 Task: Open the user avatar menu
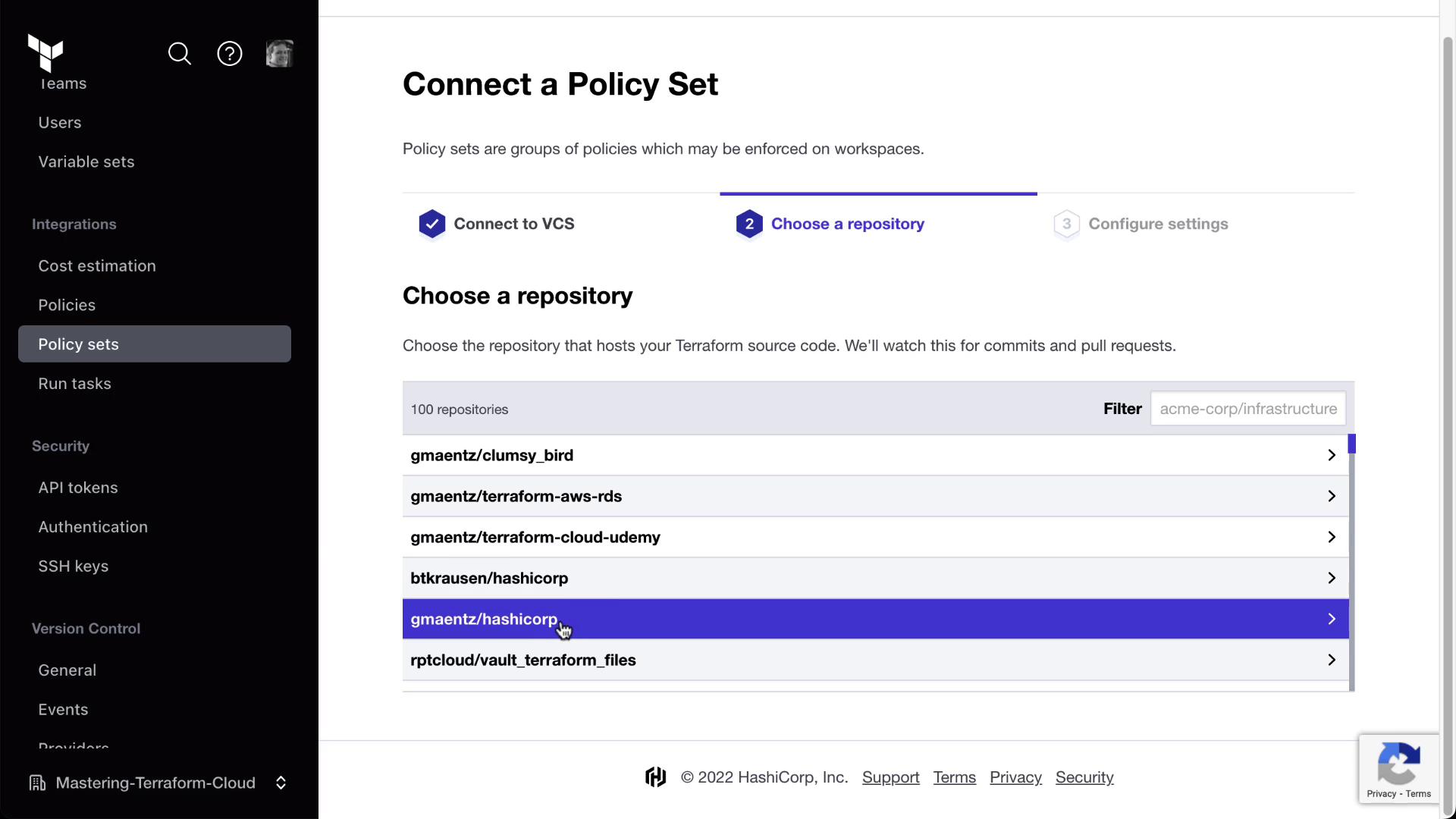tap(279, 54)
